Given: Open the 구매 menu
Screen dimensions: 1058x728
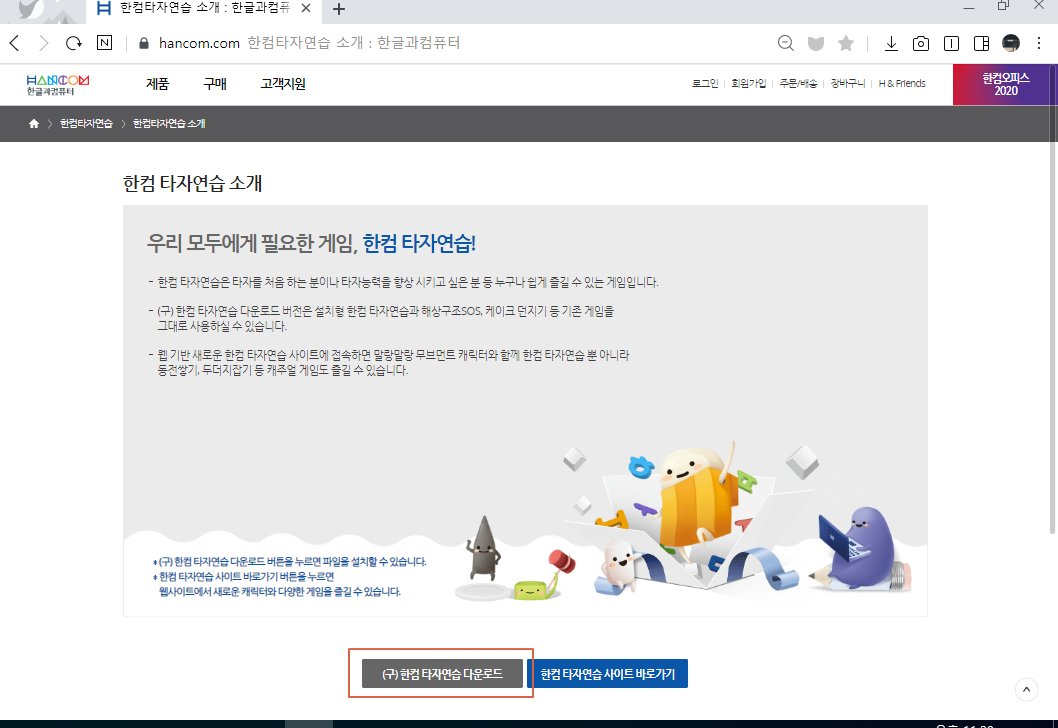Looking at the screenshot, I should 215,84.
